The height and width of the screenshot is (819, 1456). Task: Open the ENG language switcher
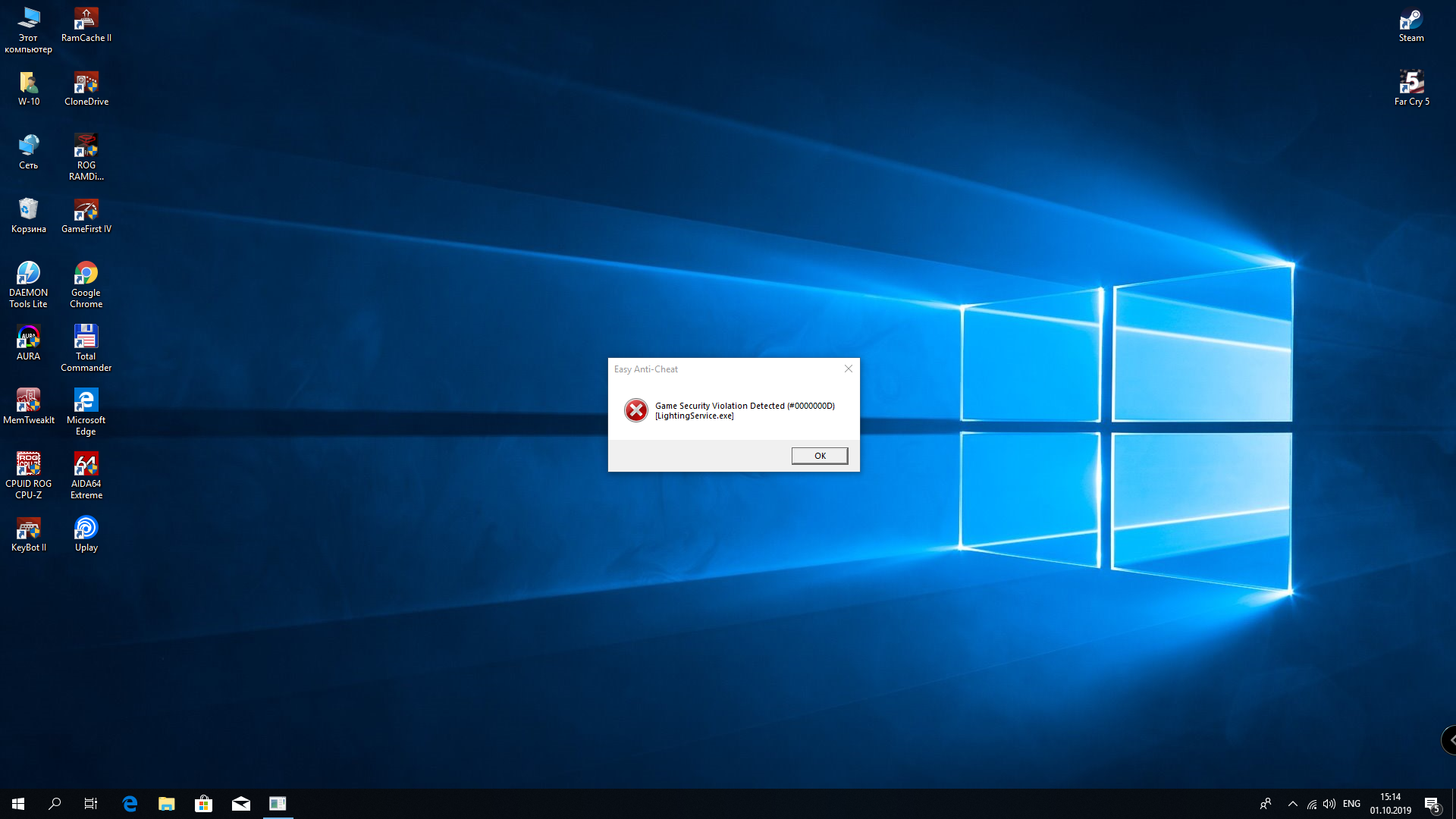click(x=1351, y=804)
